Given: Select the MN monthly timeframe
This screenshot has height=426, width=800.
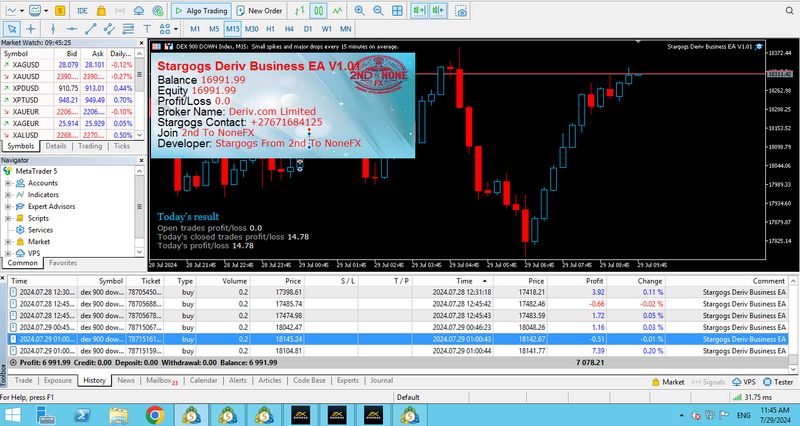Looking at the screenshot, I should tap(345, 29).
